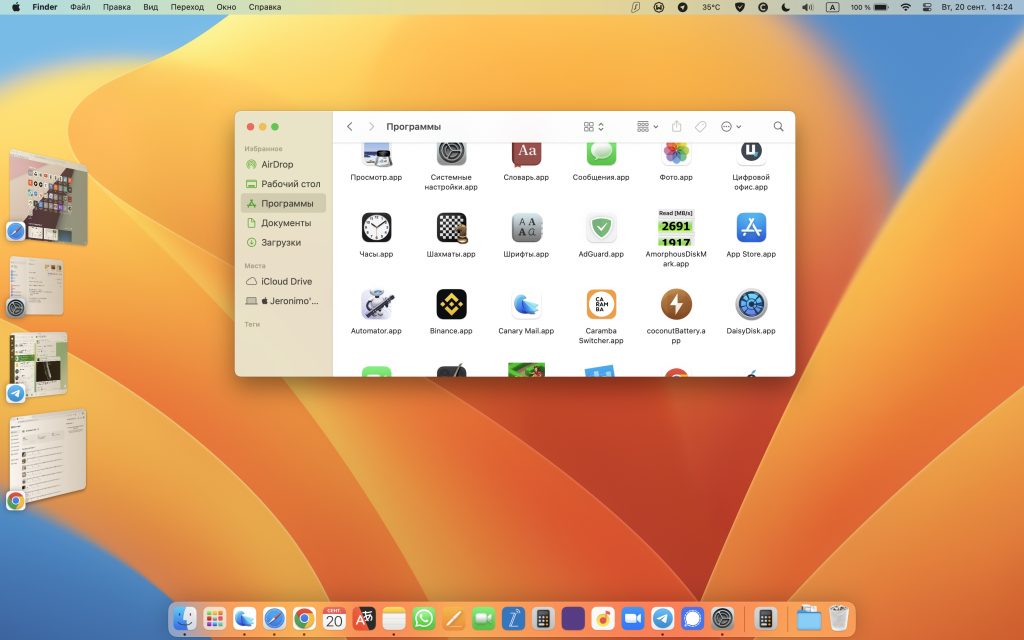This screenshot has width=1024, height=640.
Task: Go back using the toolbar back arrow
Action: (349, 127)
